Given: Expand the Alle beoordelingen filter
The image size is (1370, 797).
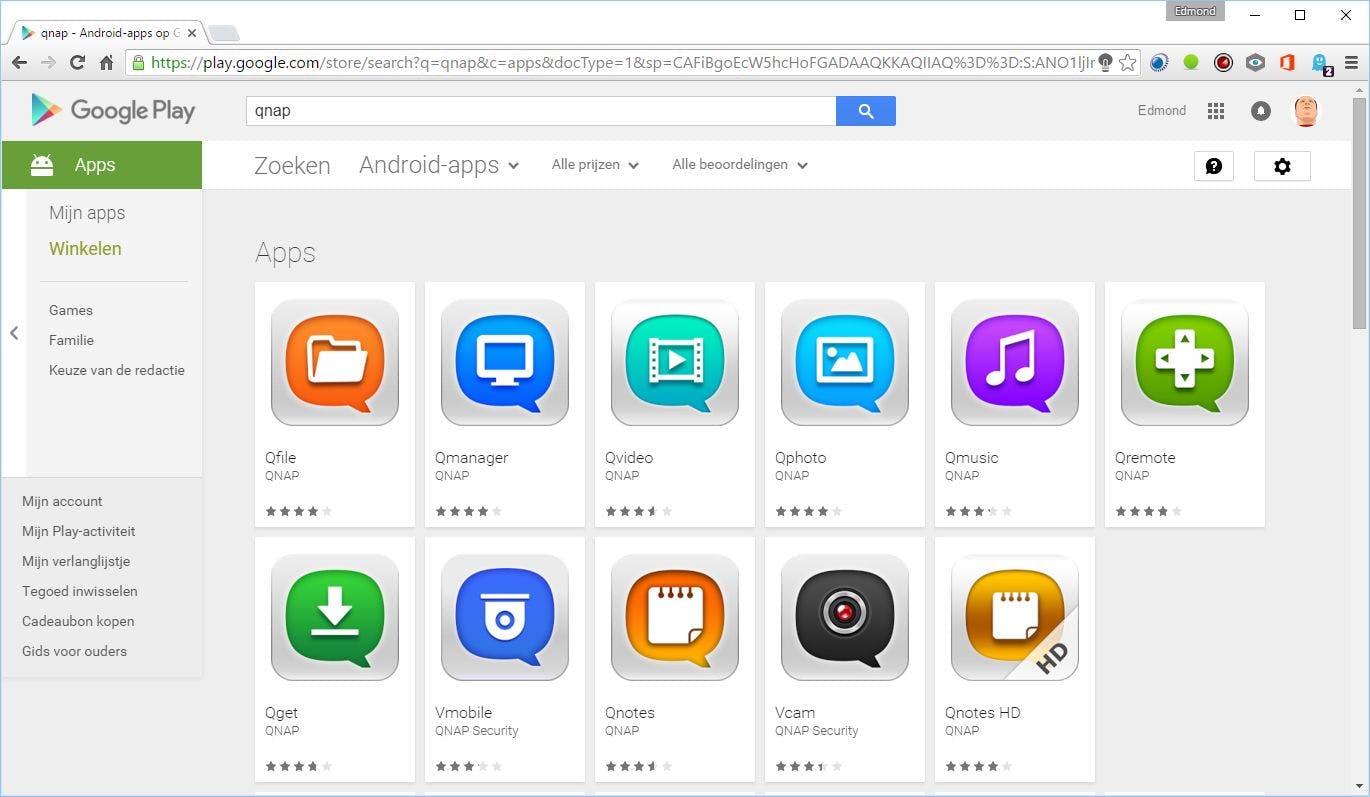Looking at the screenshot, I should tap(740, 165).
